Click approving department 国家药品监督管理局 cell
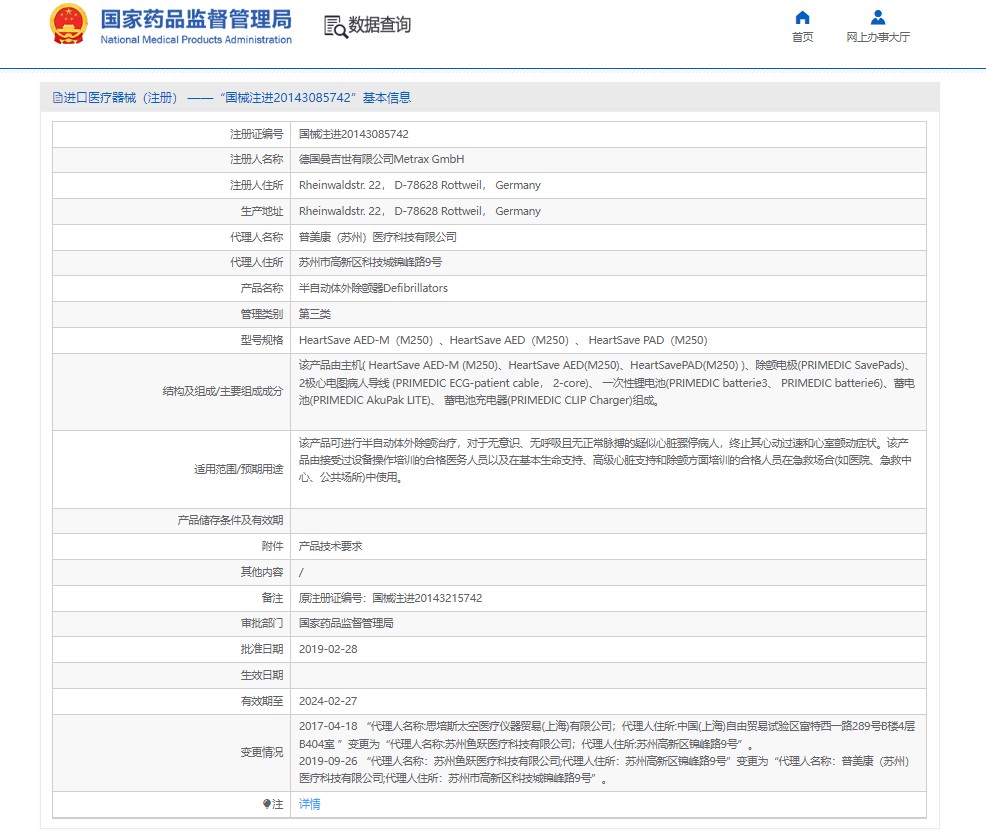 click(x=346, y=623)
